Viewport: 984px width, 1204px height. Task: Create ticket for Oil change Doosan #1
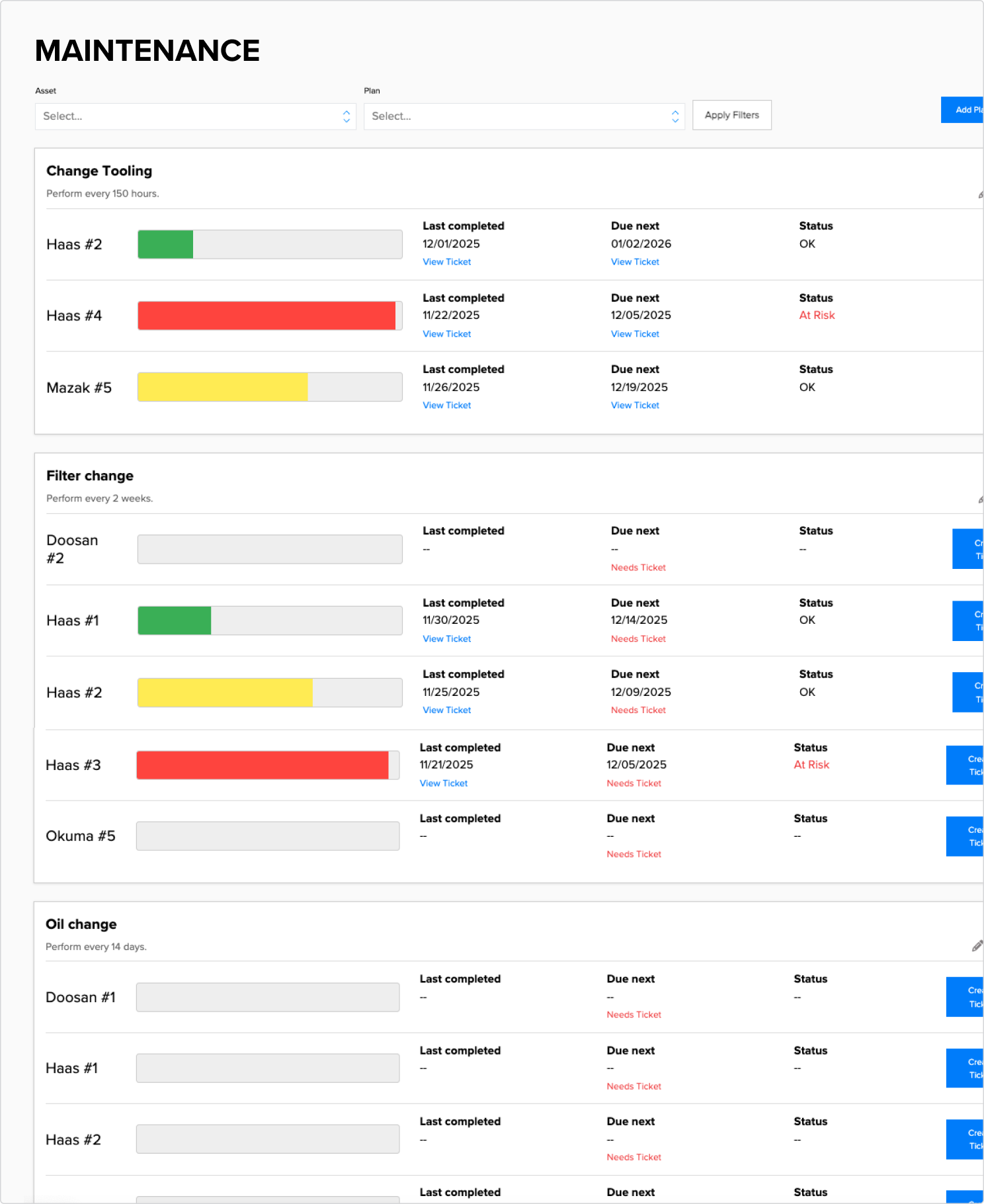[965, 997]
